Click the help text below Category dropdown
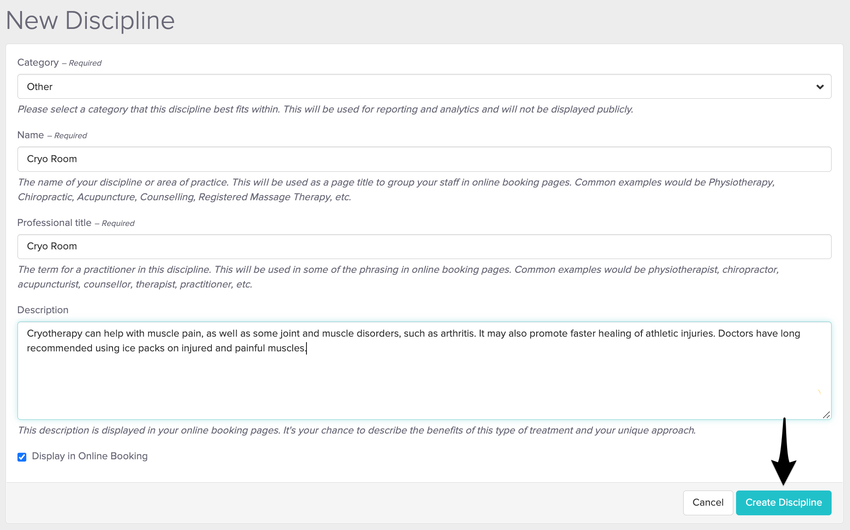This screenshot has width=850, height=530. 325,109
